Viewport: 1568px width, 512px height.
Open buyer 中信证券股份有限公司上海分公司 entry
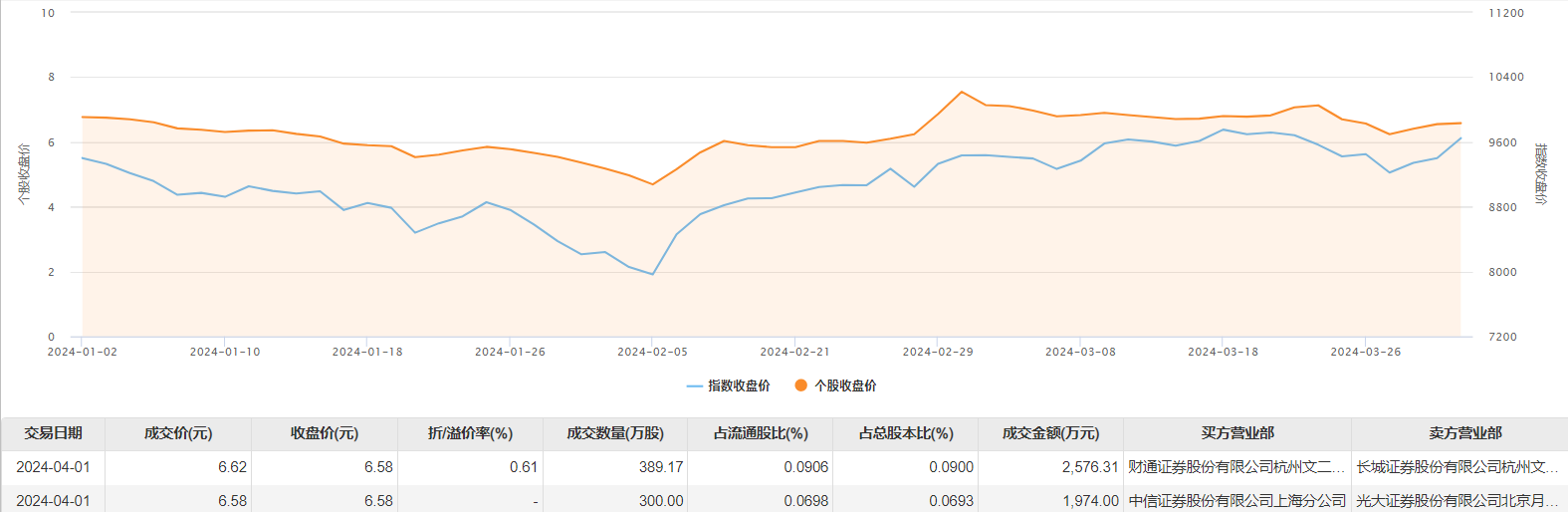pyautogui.click(x=1235, y=501)
